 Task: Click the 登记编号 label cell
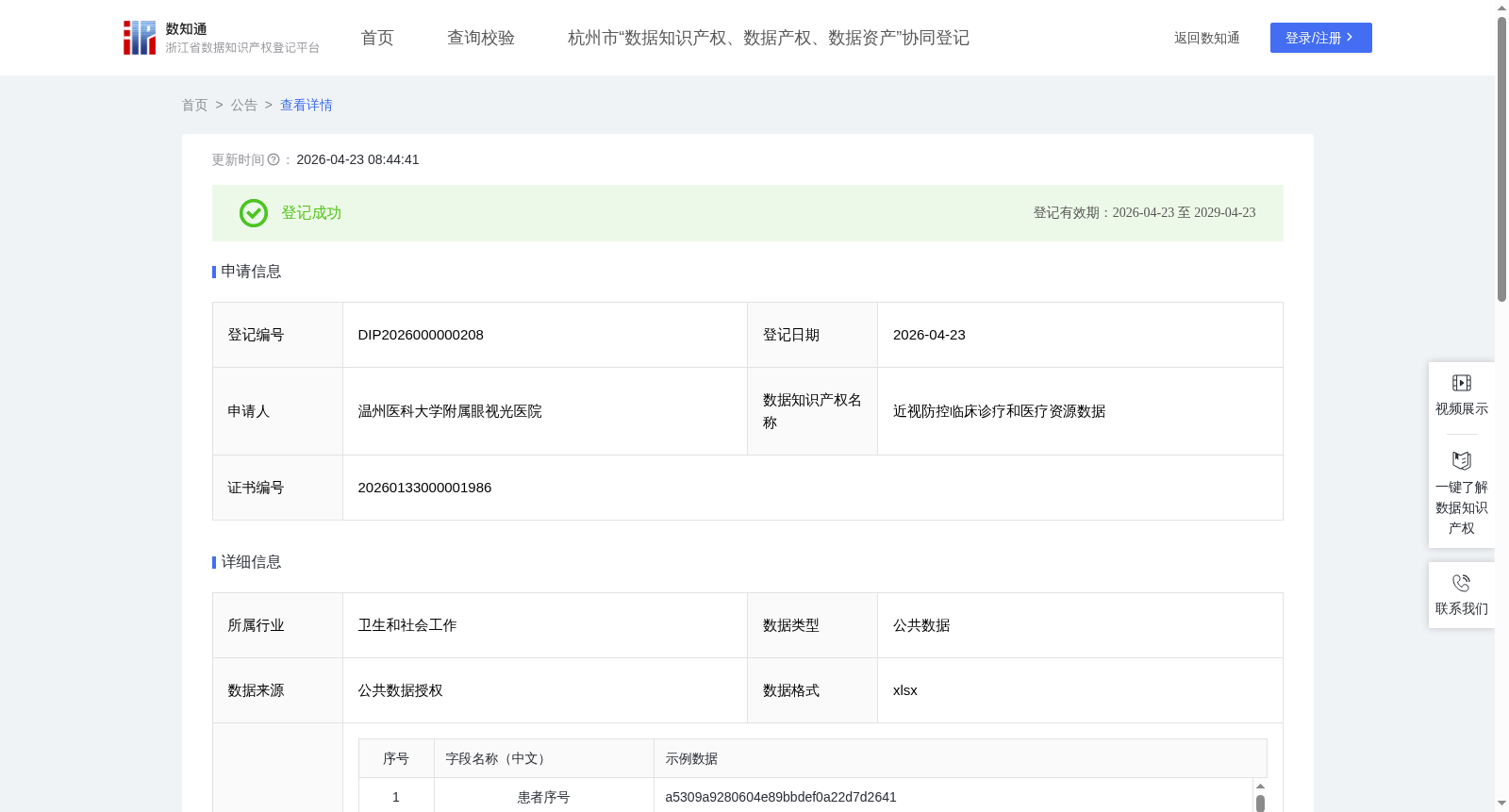(278, 335)
